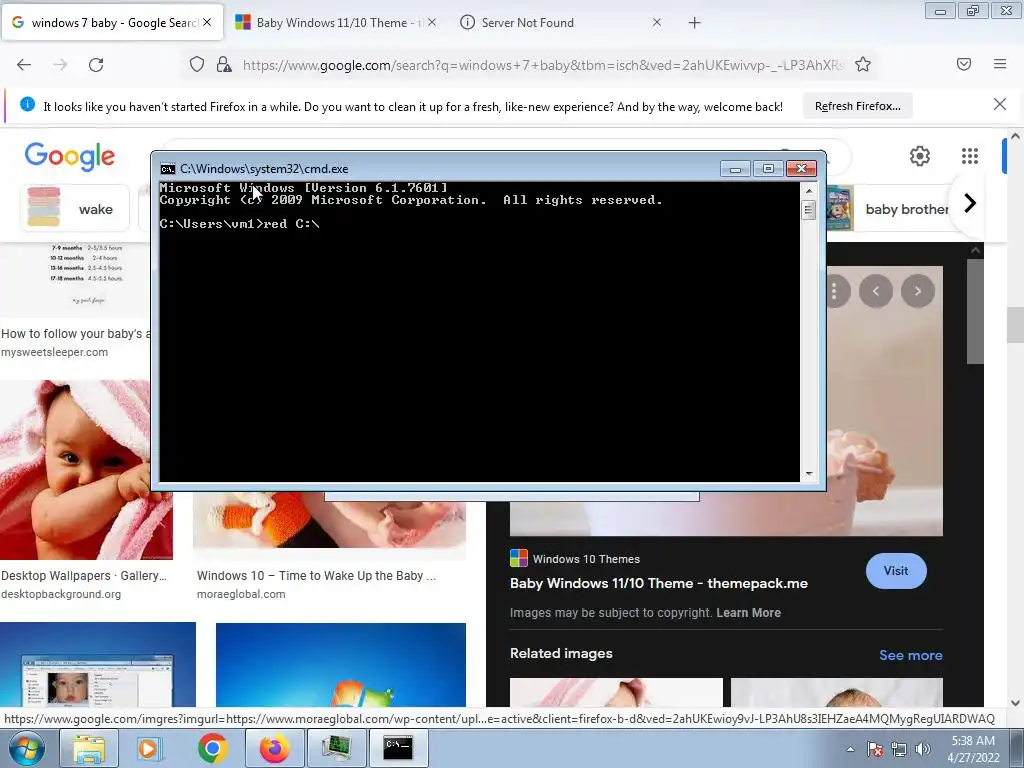Open the Windows 7 logo wallpaper thumbnail
Screen dimensions: 1024x768
[x=340, y=664]
